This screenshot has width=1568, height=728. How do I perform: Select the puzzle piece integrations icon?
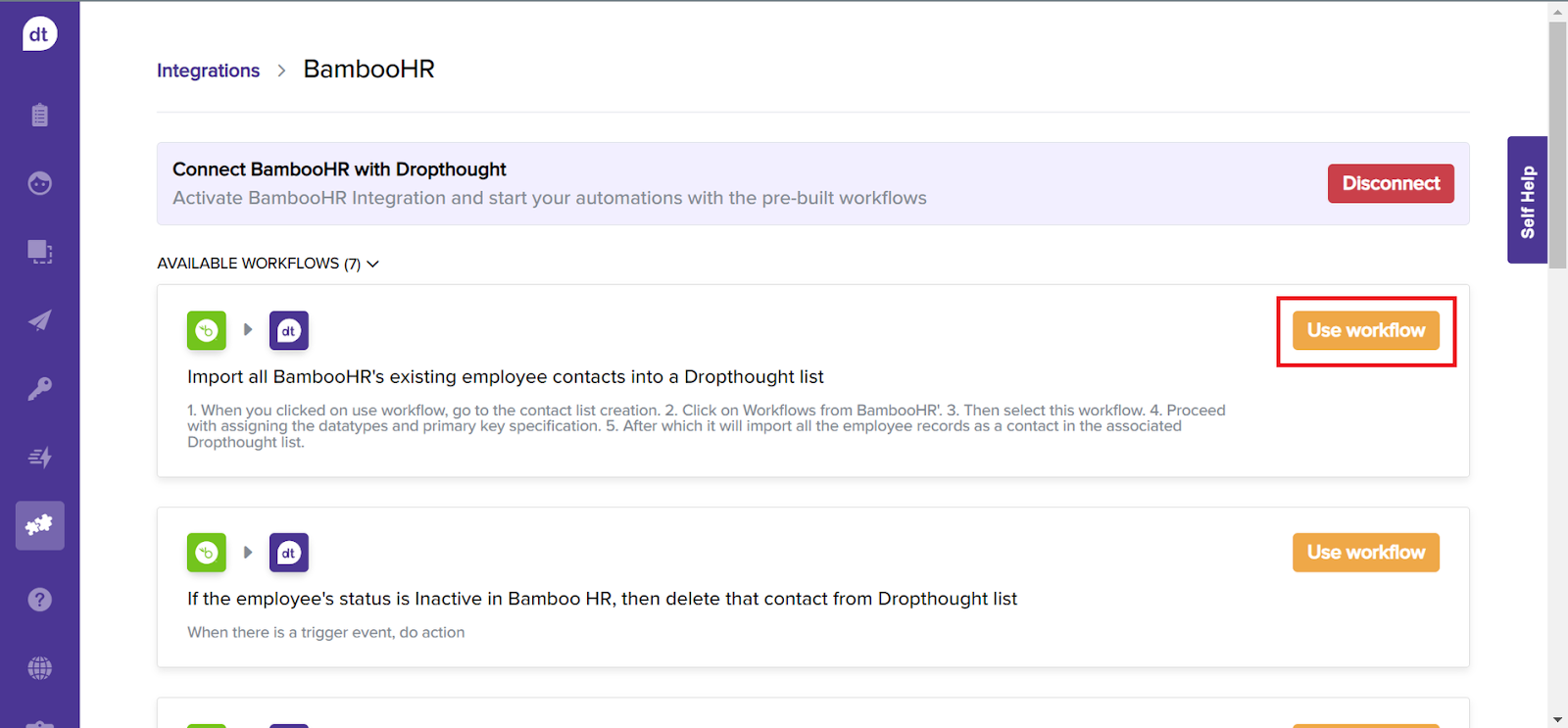click(39, 525)
